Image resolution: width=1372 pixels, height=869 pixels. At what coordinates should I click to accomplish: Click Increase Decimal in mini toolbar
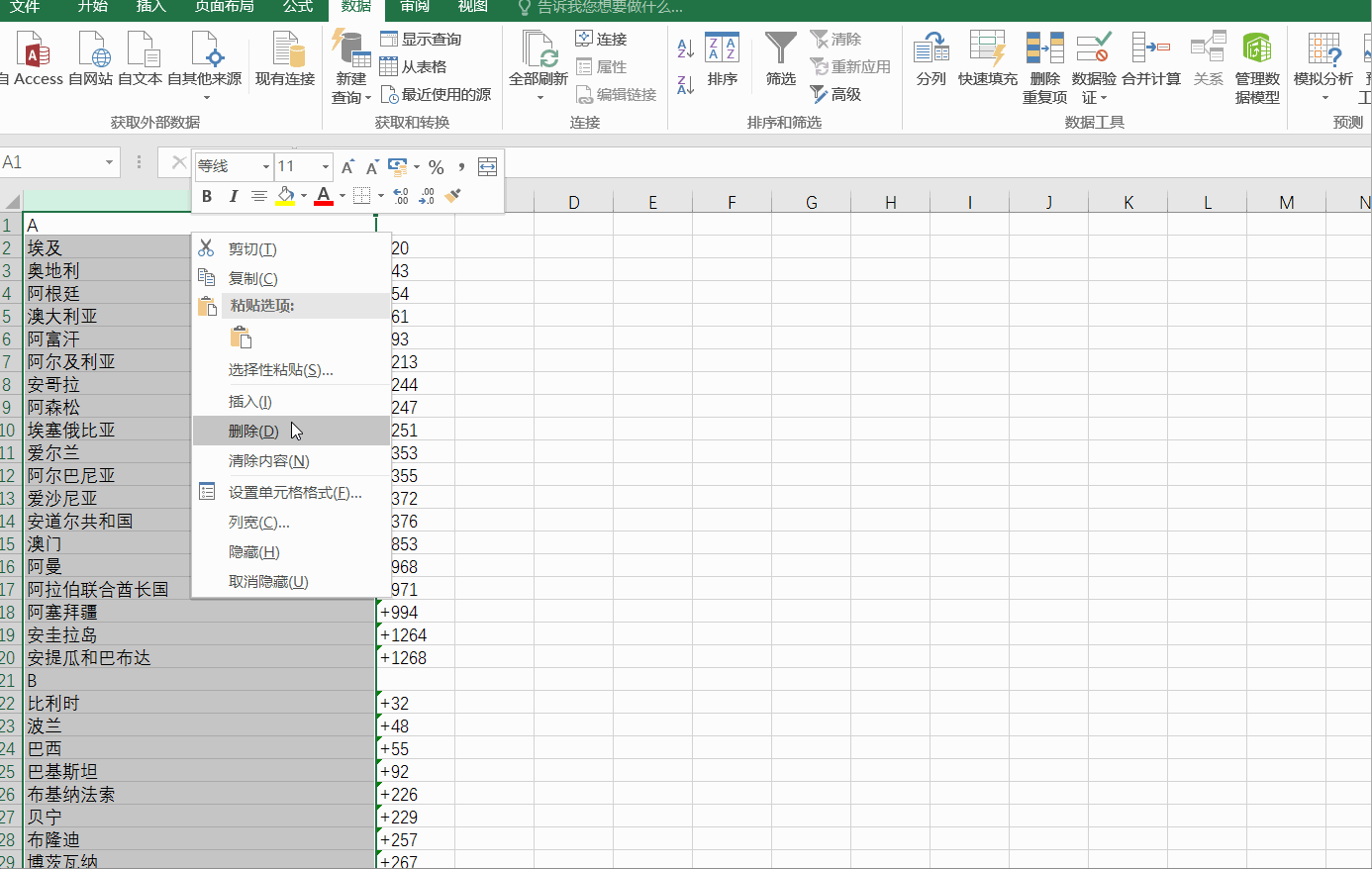pos(400,196)
